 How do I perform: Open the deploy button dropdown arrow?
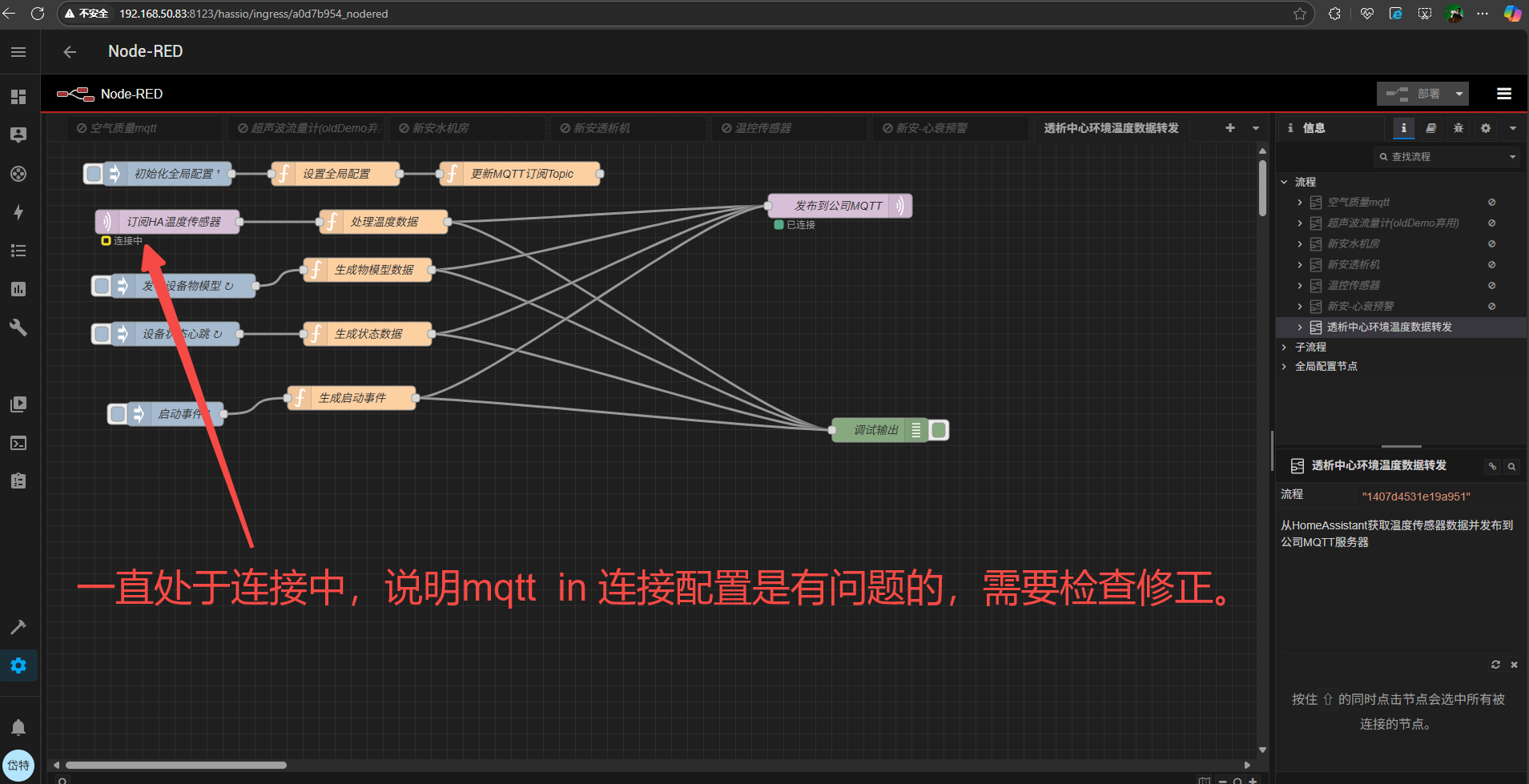point(1459,94)
